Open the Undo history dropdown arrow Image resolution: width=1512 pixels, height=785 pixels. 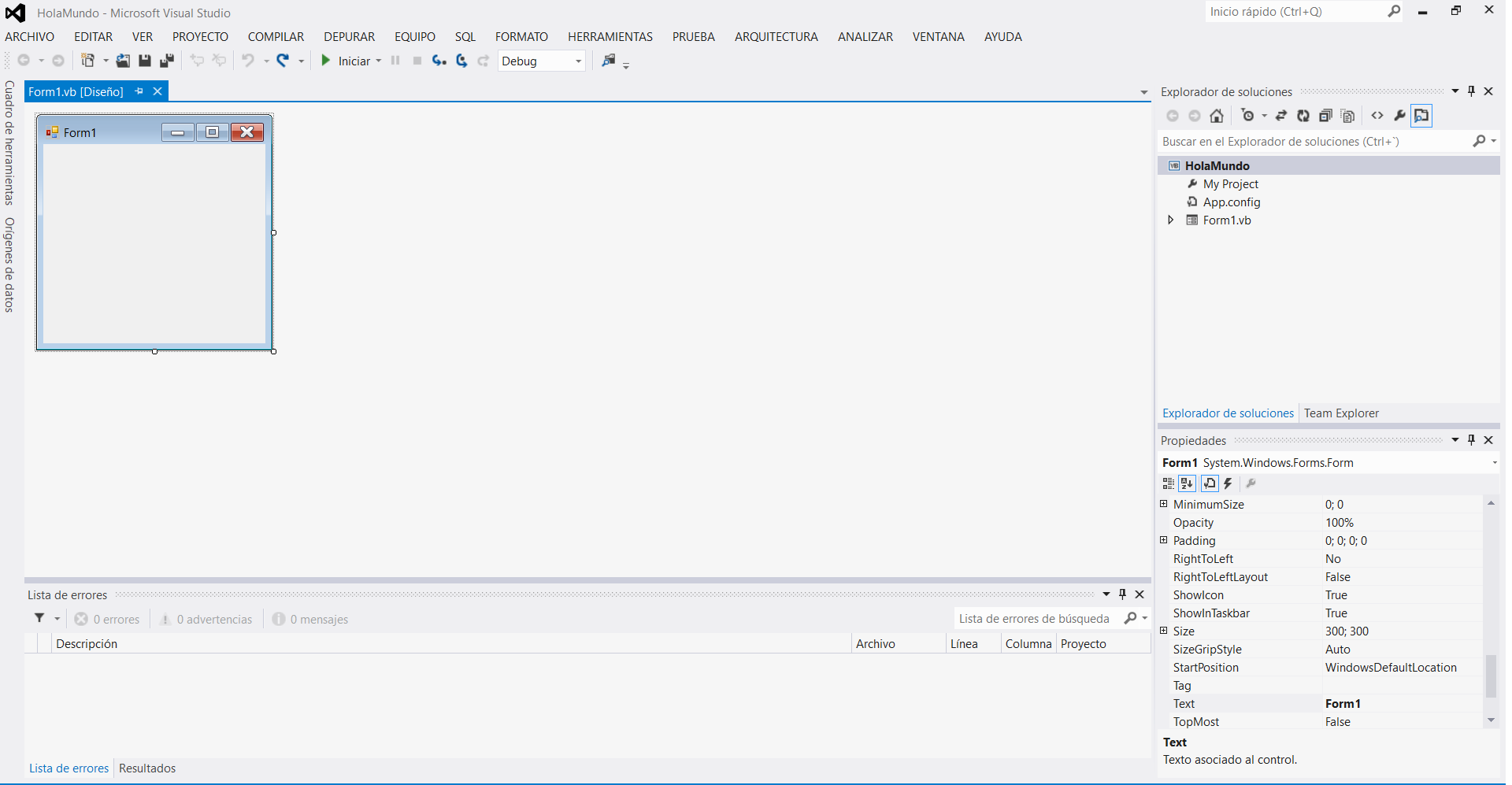[266, 61]
